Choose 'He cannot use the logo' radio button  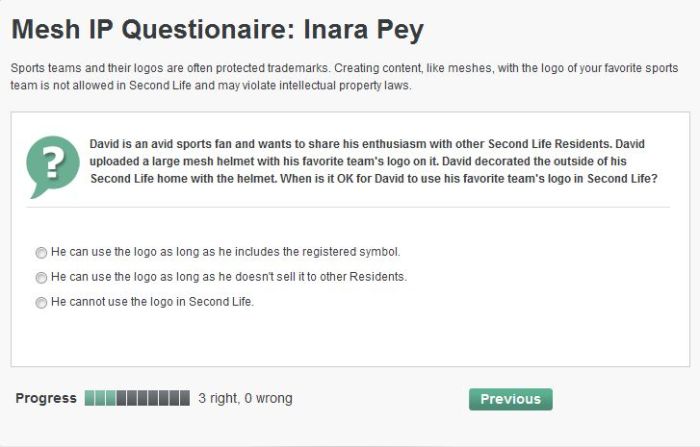(41, 302)
